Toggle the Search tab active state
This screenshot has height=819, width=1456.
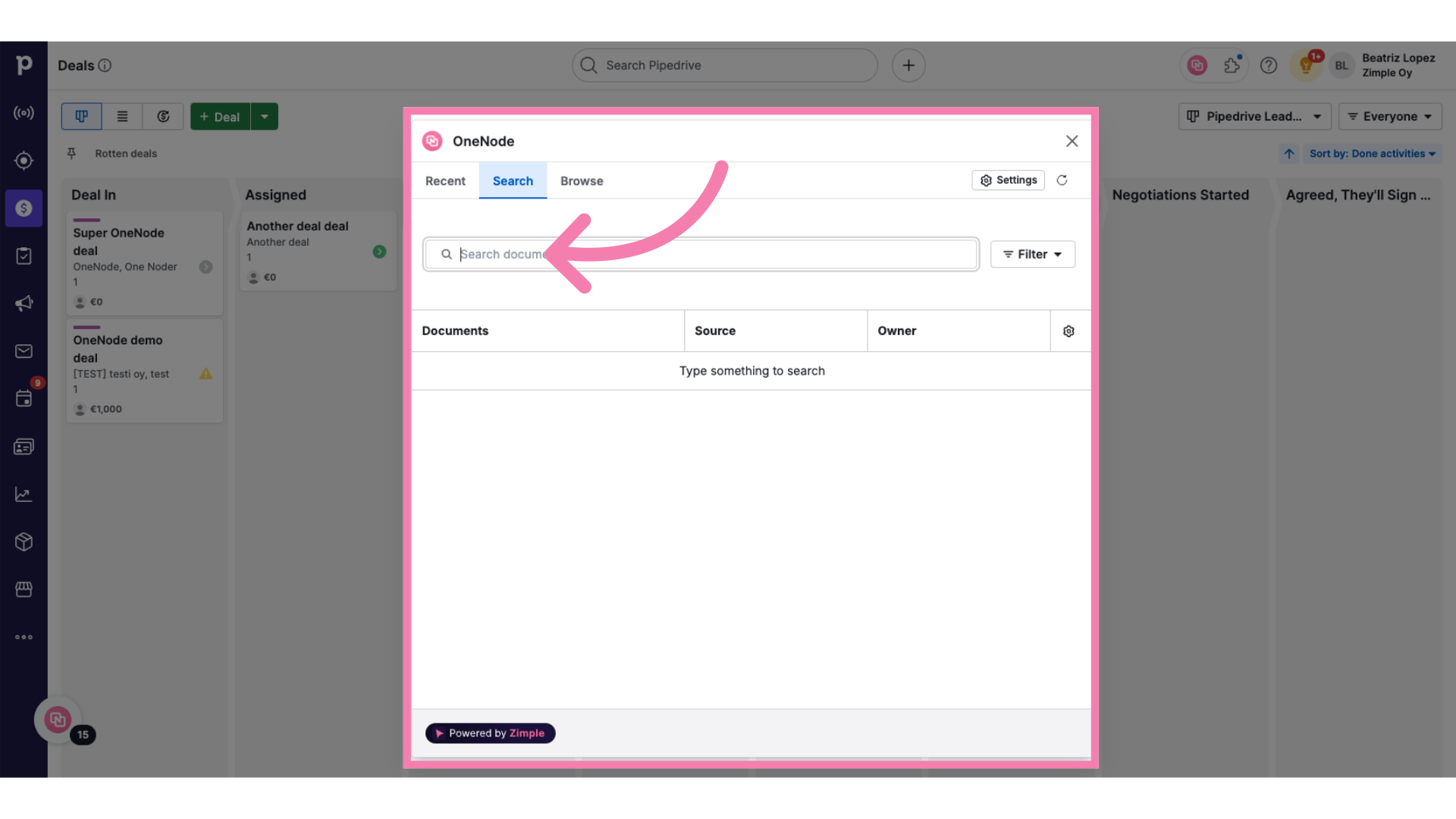click(512, 180)
